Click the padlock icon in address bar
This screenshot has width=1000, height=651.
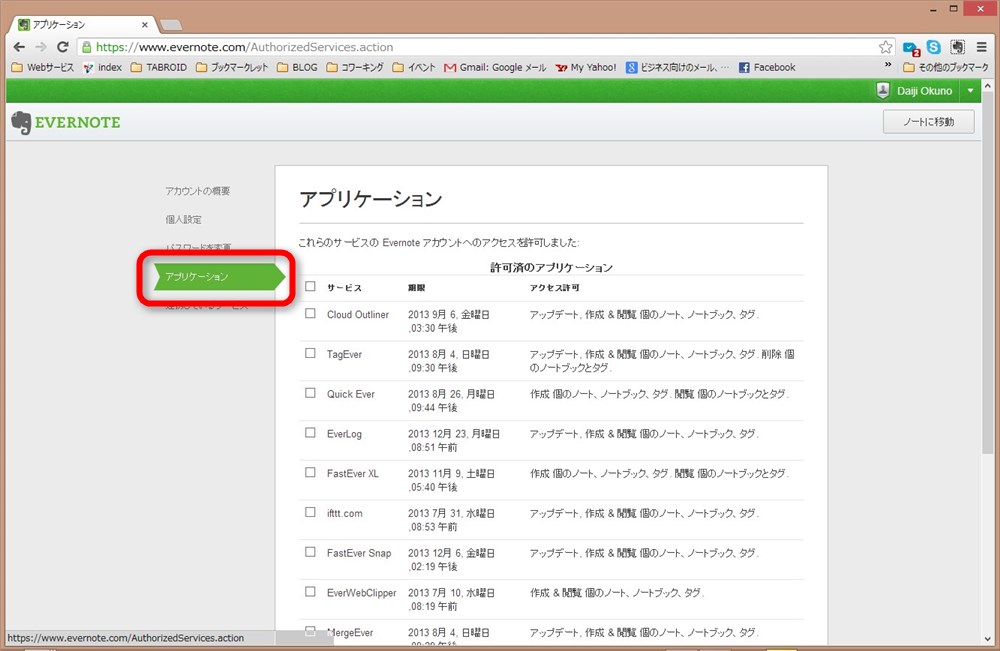86,47
